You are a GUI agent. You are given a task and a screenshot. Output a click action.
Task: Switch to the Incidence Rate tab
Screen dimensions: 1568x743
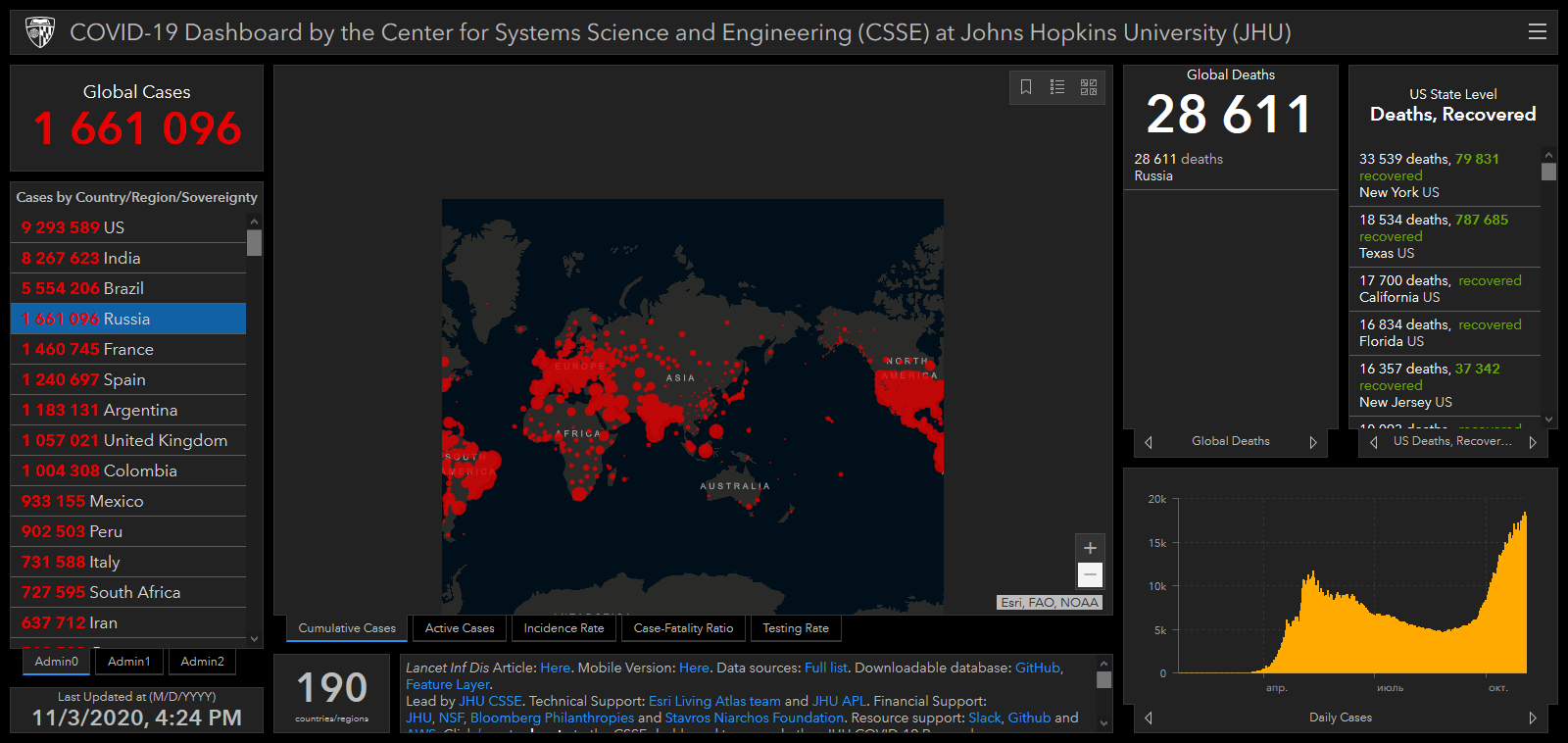pyautogui.click(x=563, y=628)
